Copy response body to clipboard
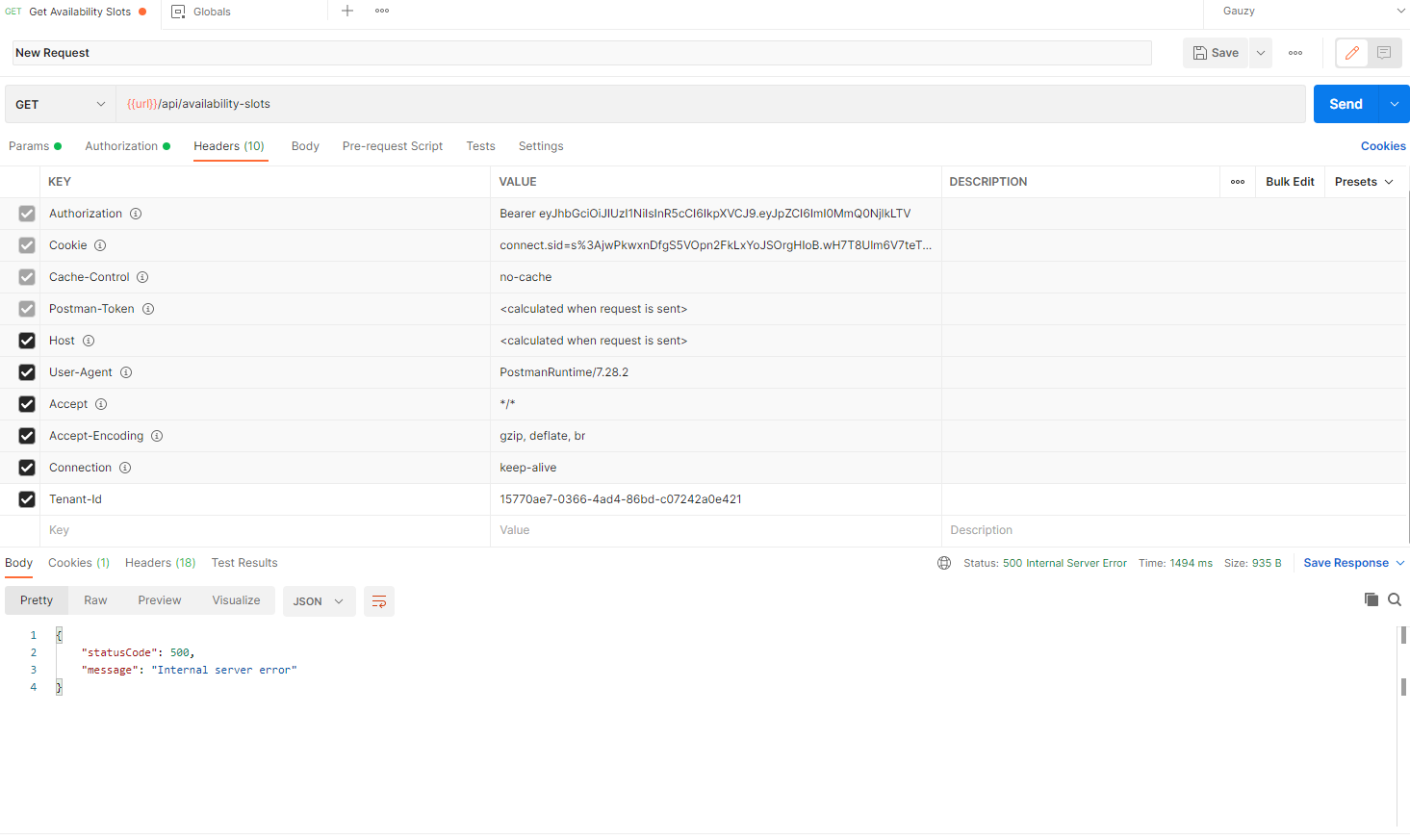Image resolution: width=1410 pixels, height=840 pixels. (x=1372, y=599)
